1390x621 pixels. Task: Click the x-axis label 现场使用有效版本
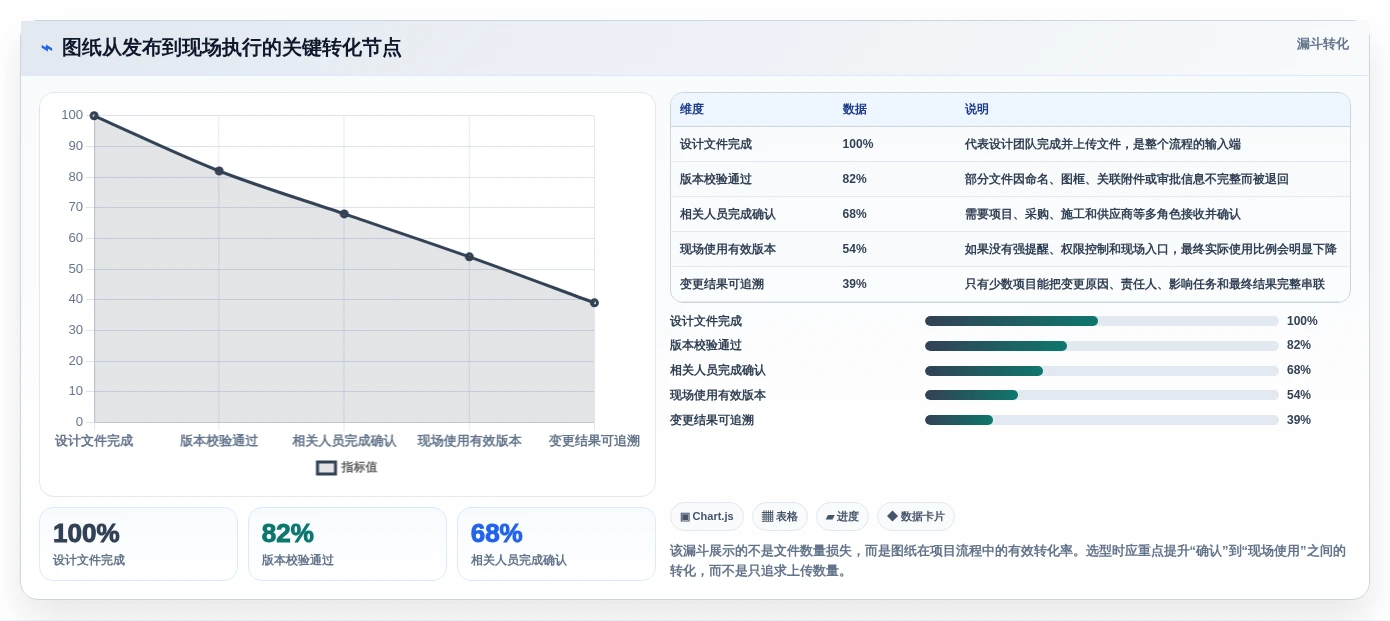[x=469, y=441]
